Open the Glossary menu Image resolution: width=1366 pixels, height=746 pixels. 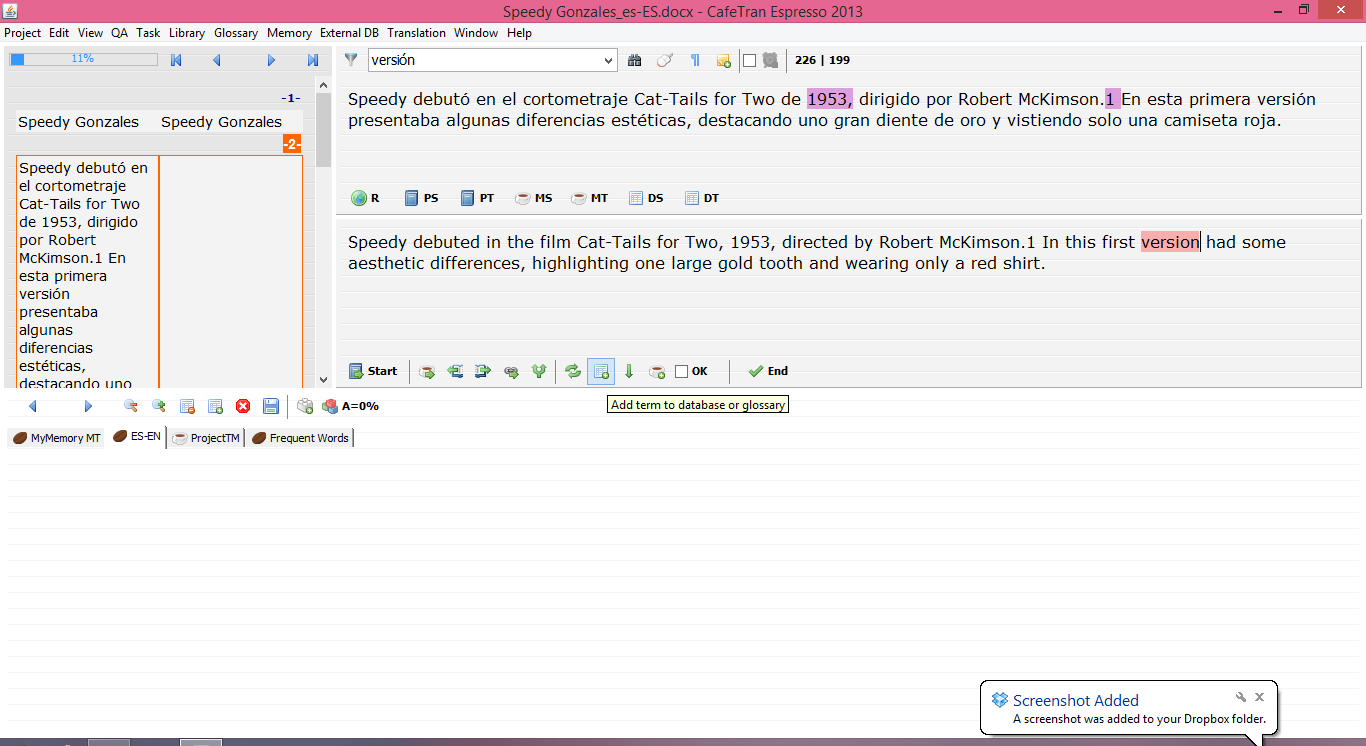click(x=236, y=33)
